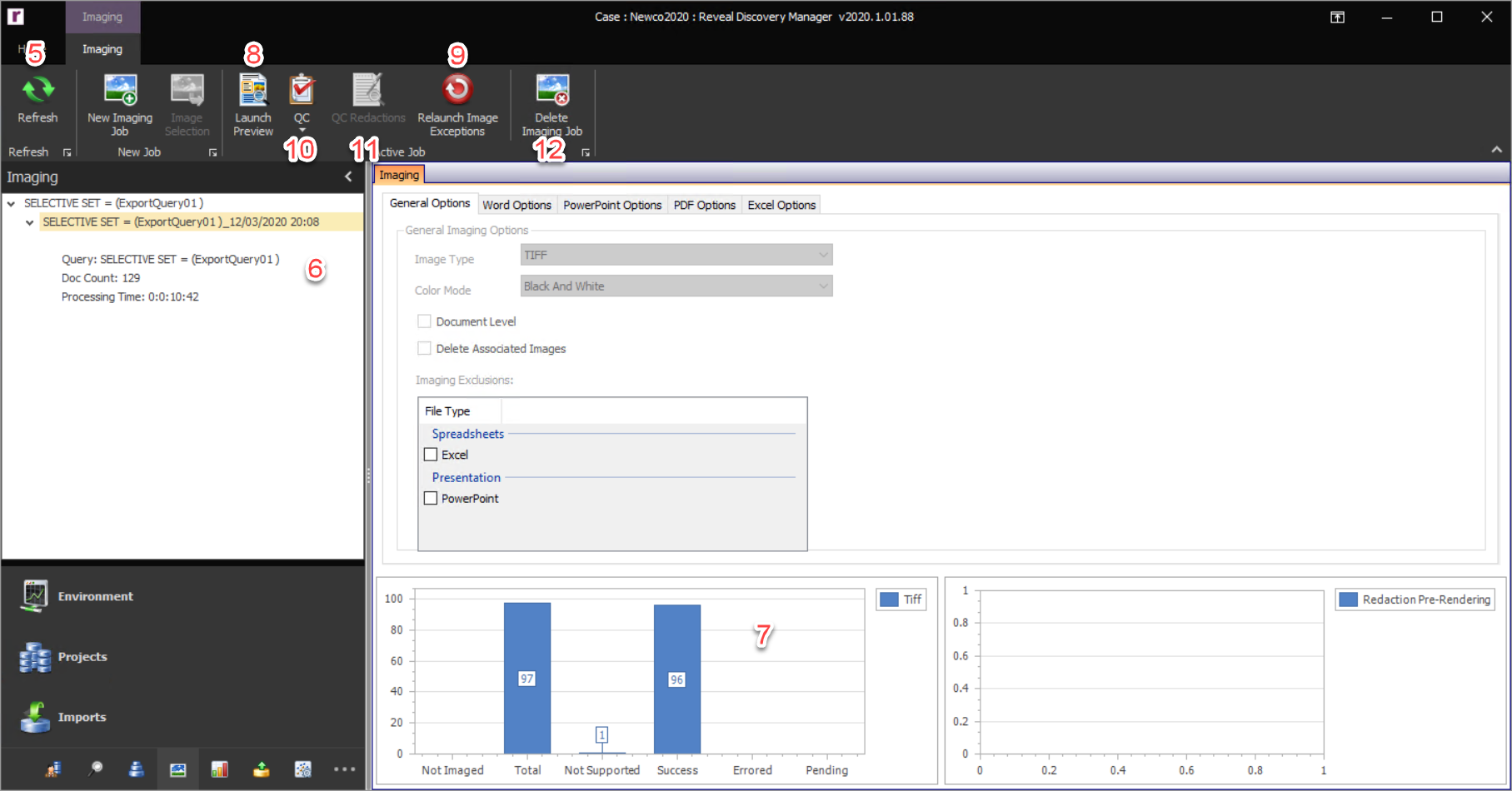Click the Presentation group heading
Viewport: 1512px width, 791px height.
466,478
